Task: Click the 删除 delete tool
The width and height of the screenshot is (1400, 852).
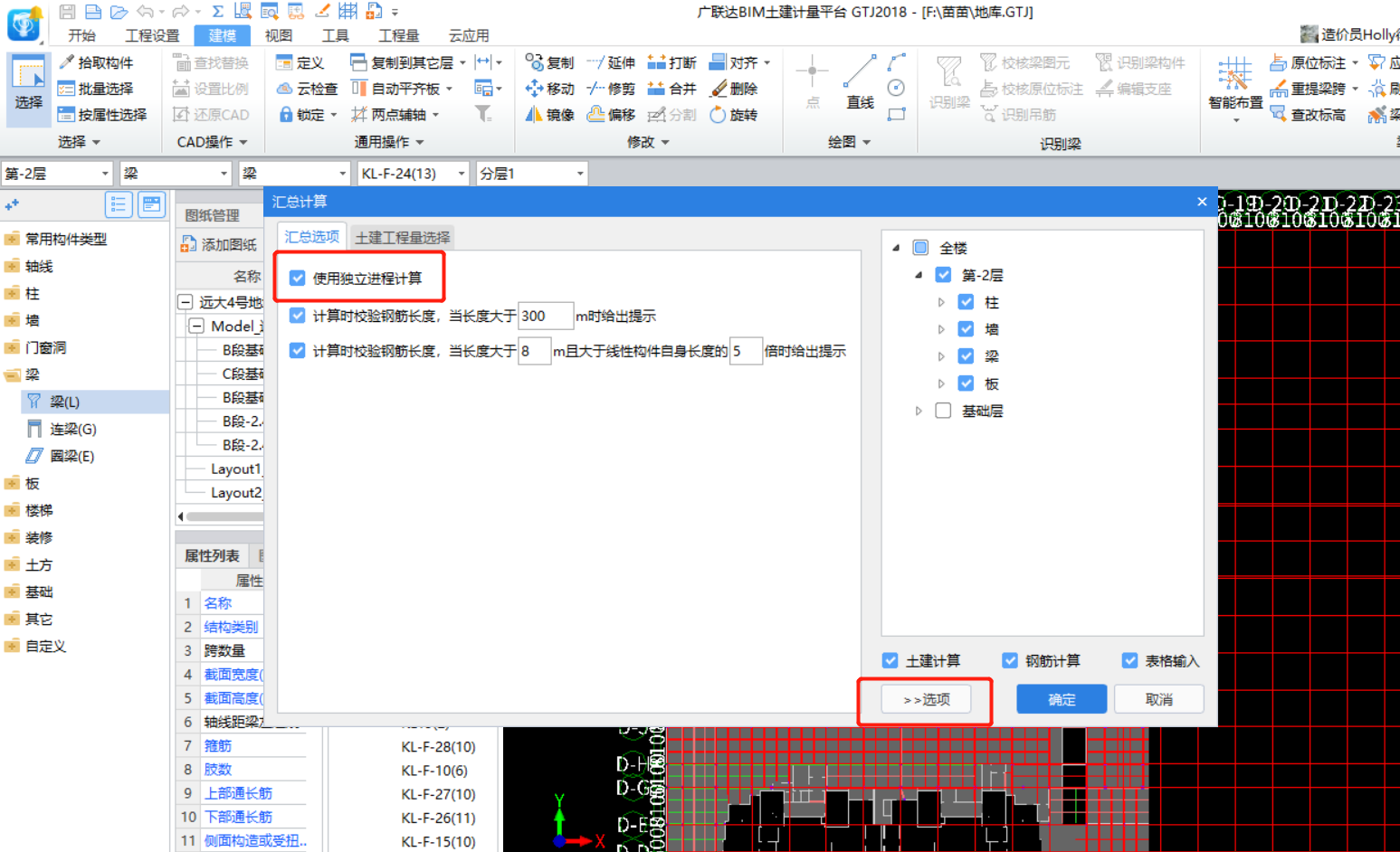Action: [733, 89]
